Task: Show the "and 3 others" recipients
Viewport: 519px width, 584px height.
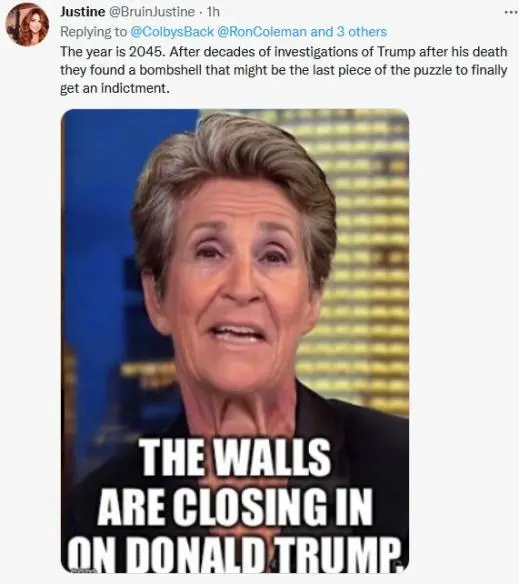Action: (x=349, y=32)
